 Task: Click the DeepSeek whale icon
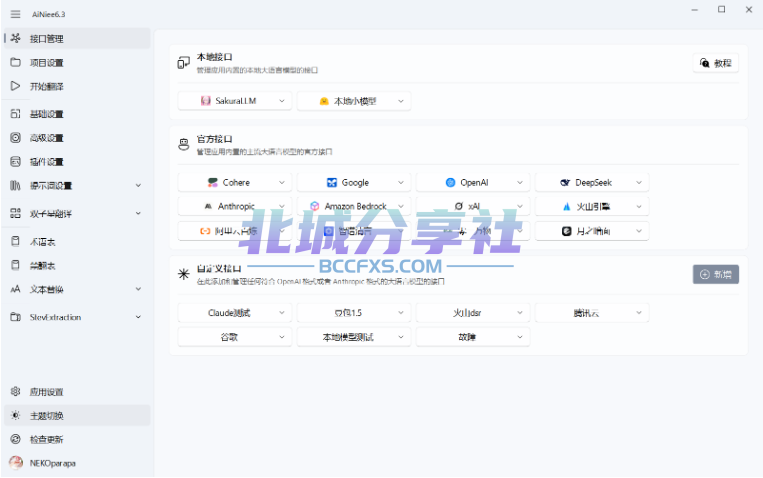[x=565, y=183]
